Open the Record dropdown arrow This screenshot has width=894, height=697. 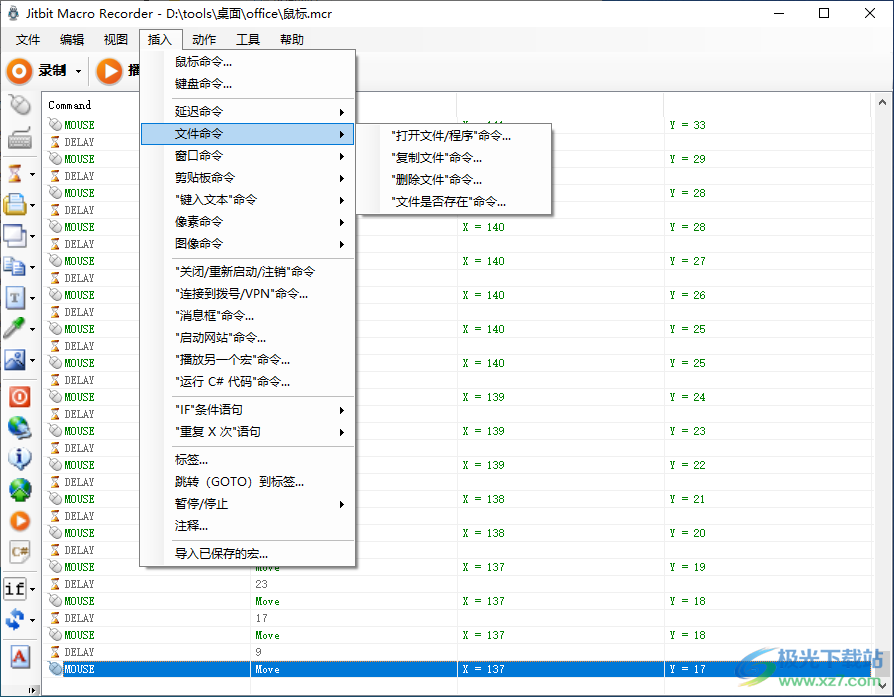[x=78, y=71]
